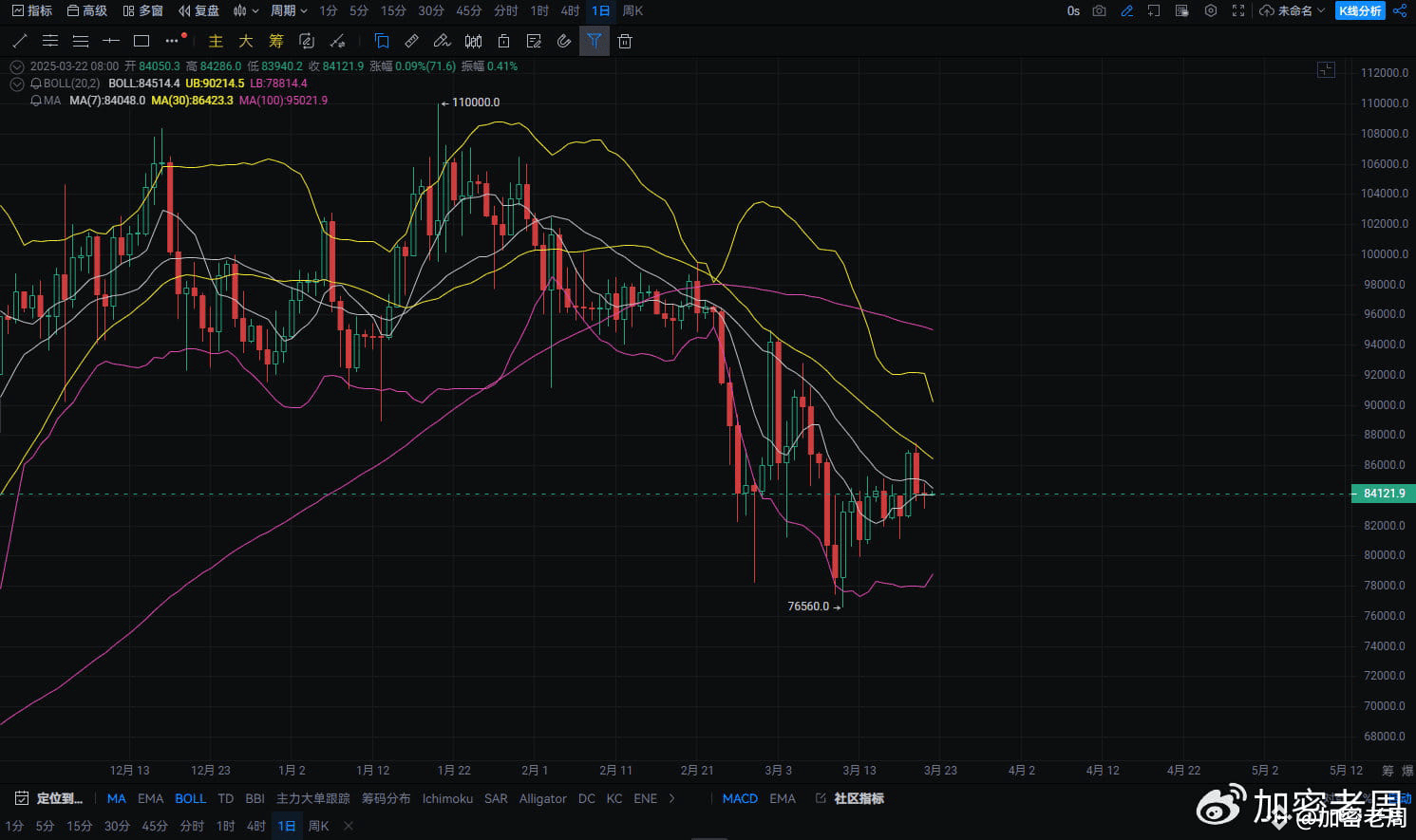This screenshot has height=840, width=1416.
Task: Select the trend line drawing tool
Action: click(19, 41)
